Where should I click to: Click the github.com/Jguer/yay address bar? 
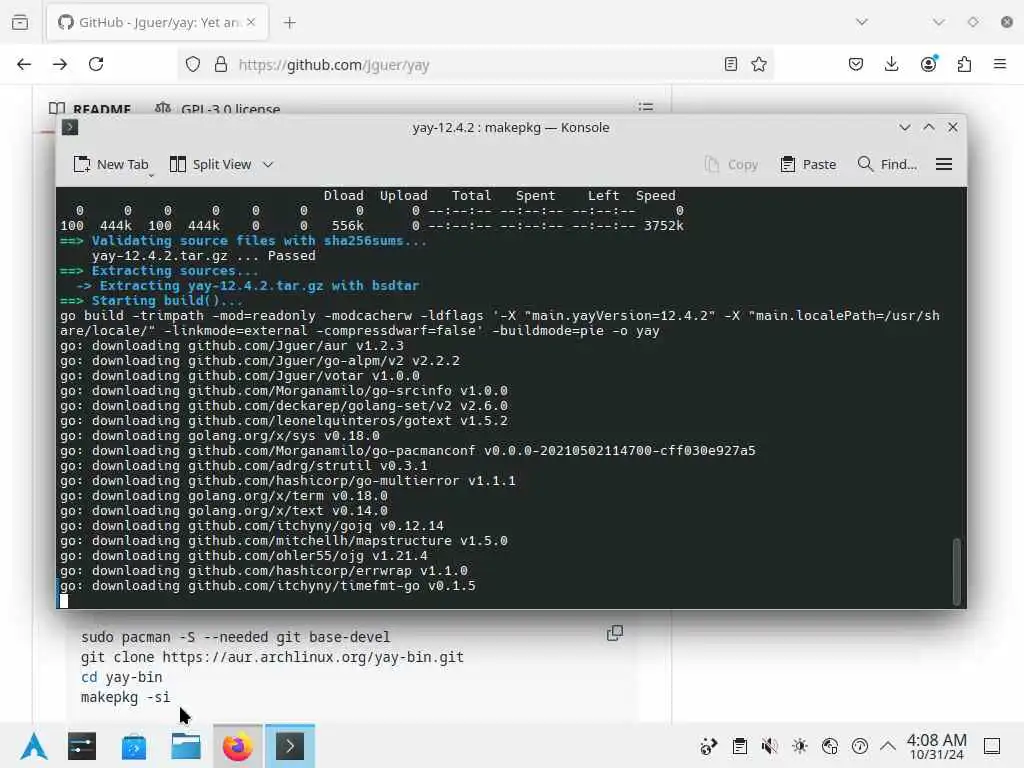point(477,65)
